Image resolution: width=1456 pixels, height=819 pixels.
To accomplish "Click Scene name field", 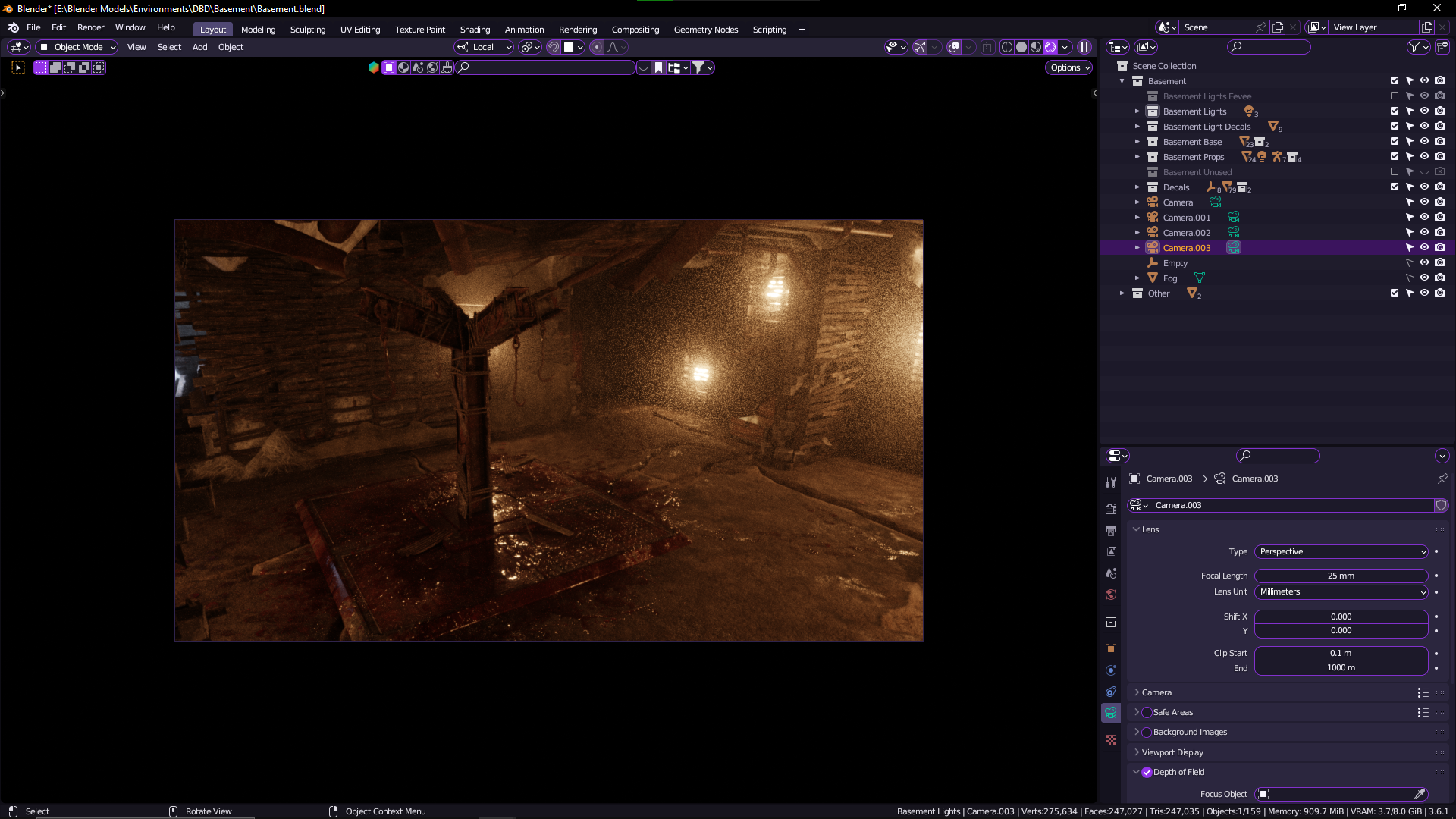I will (1217, 27).
